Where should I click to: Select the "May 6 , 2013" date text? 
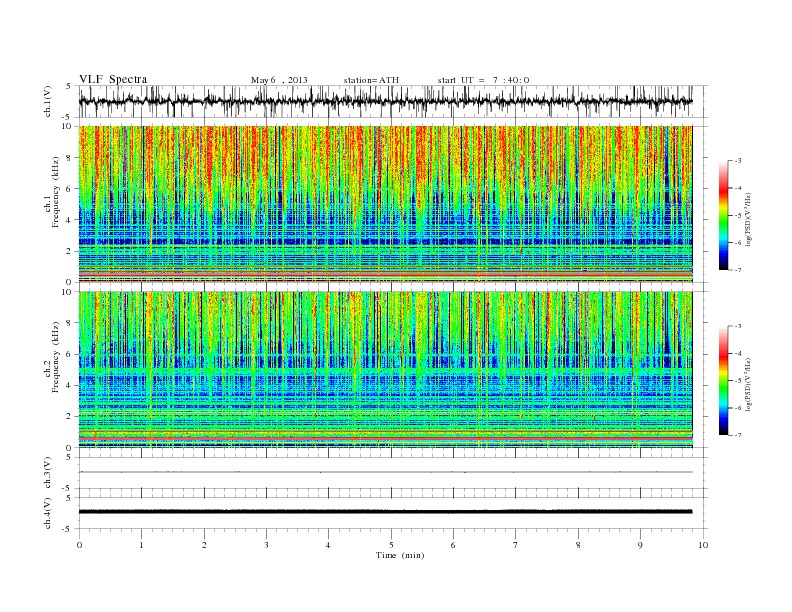[x=279, y=80]
